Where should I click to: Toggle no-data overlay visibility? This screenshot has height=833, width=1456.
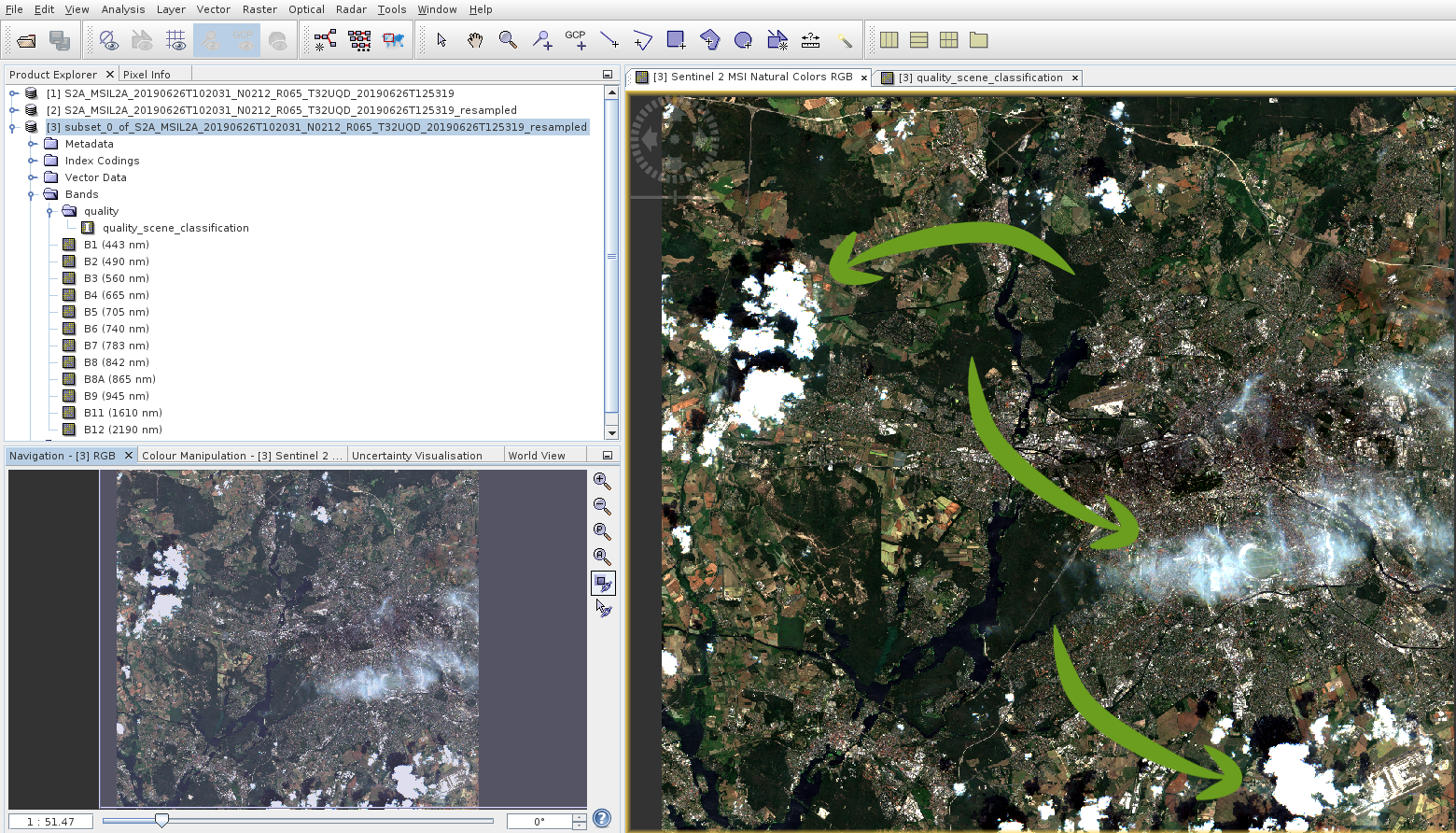[x=109, y=40]
